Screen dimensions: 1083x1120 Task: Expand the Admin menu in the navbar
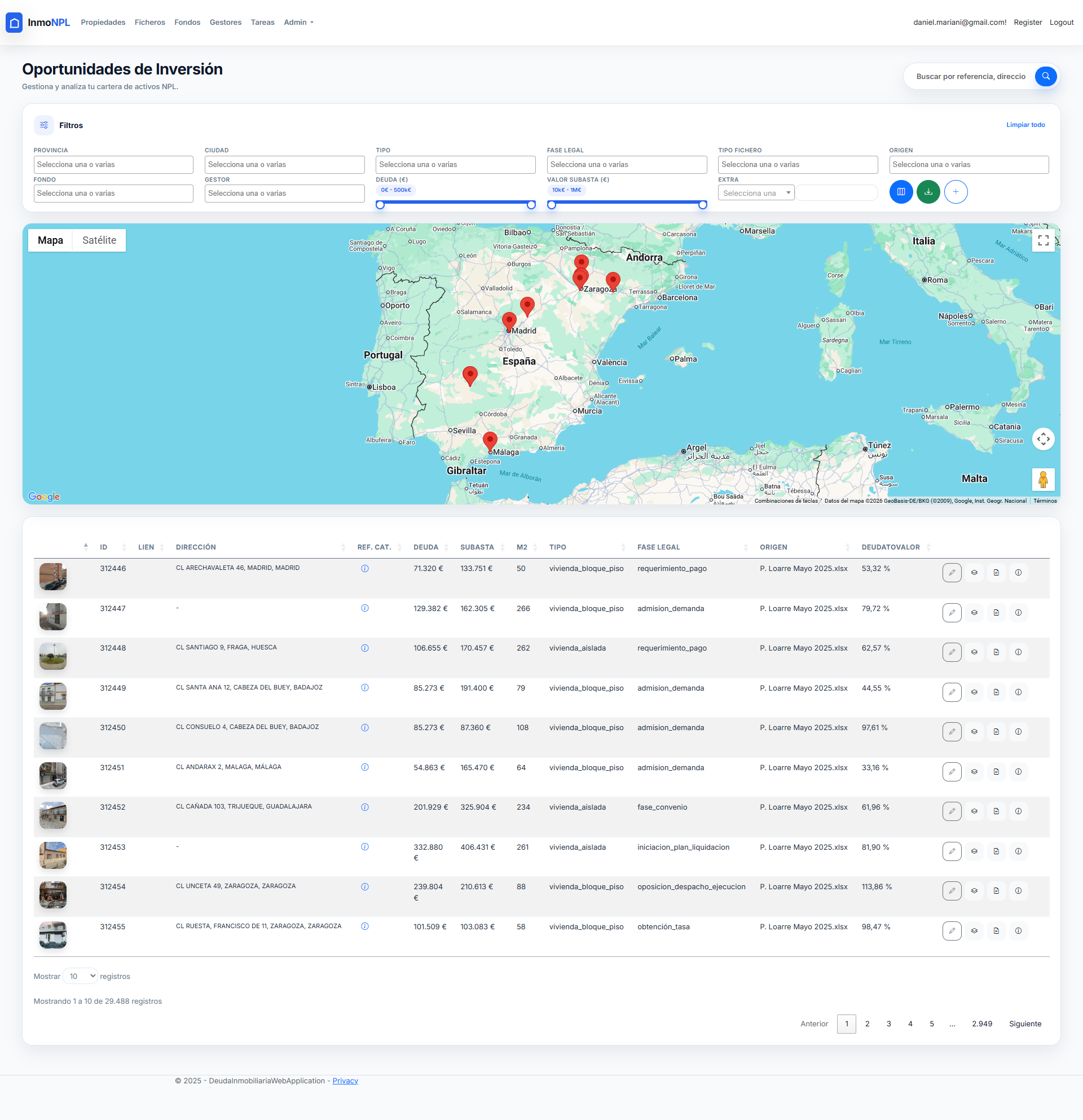[298, 23]
